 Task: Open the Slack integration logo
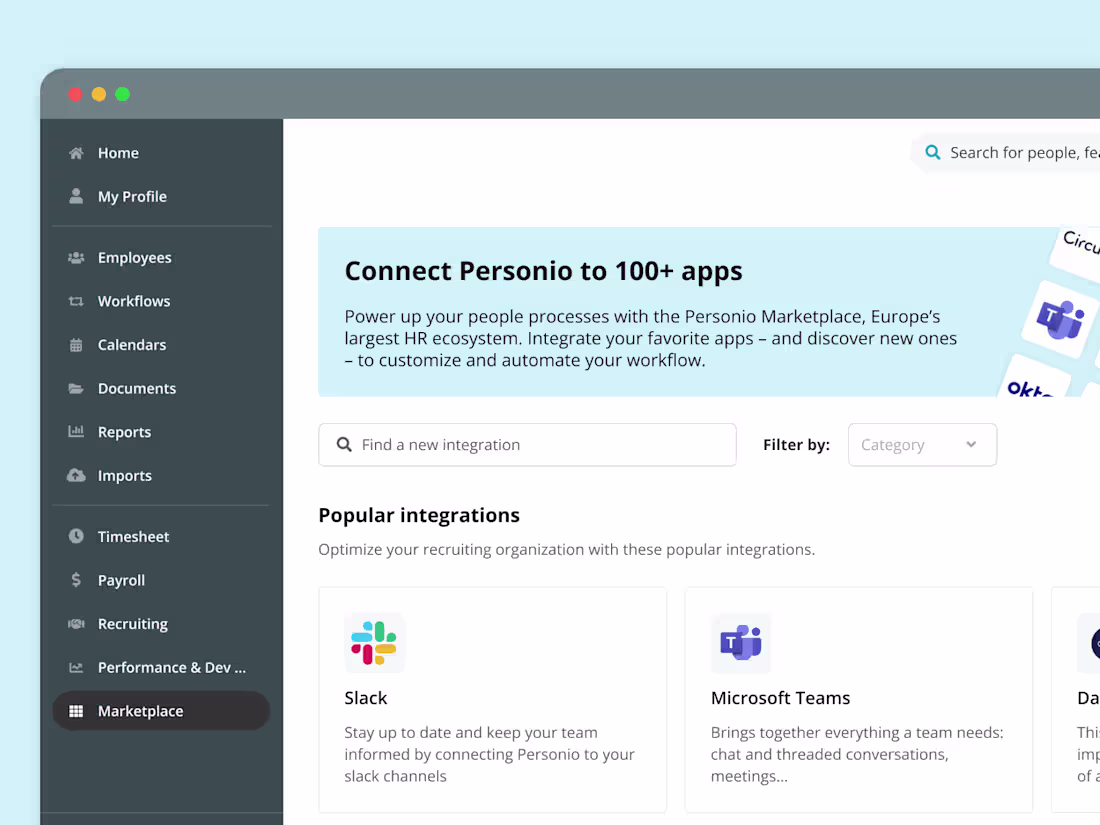pyautogui.click(x=374, y=643)
